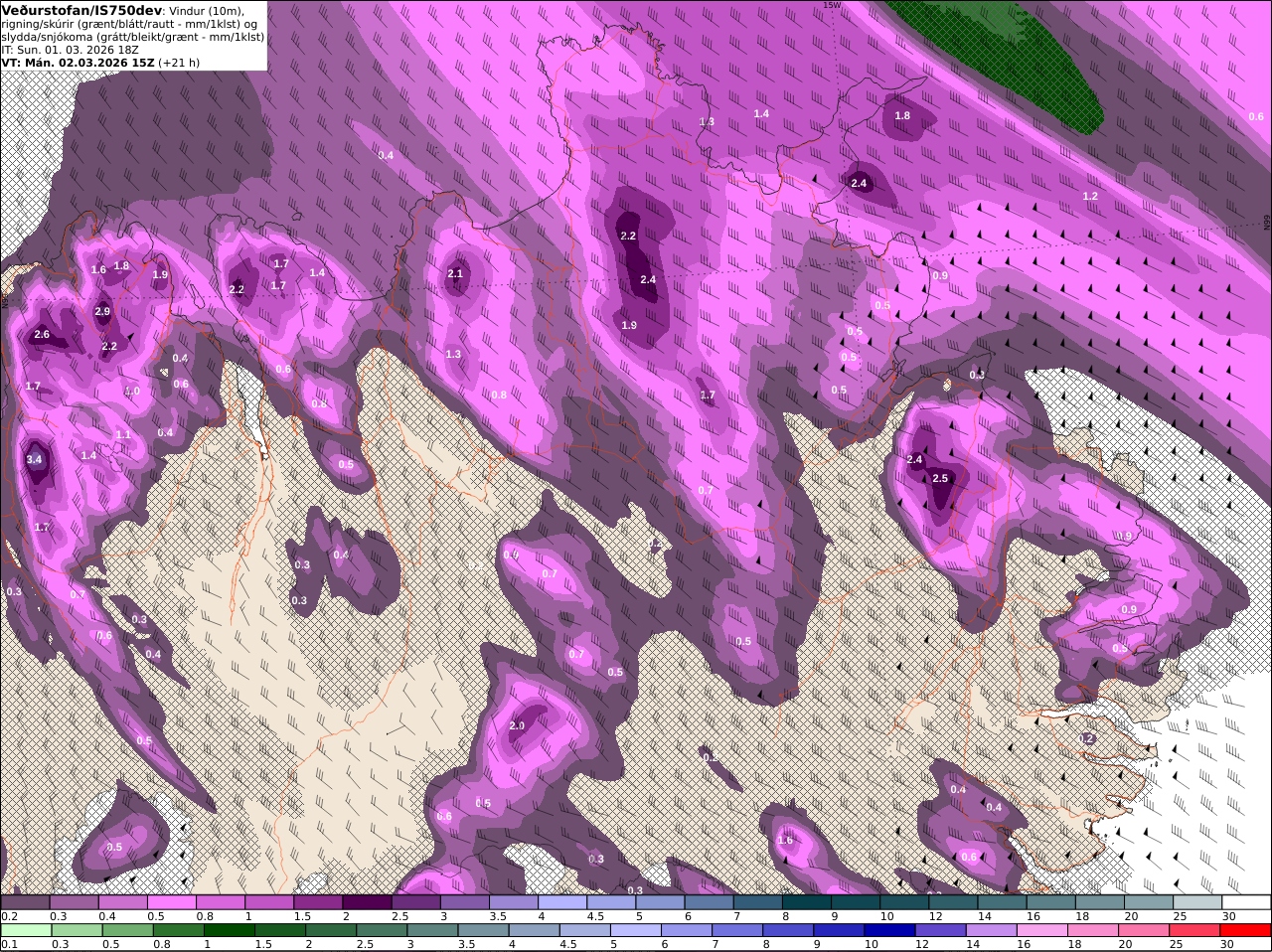This screenshot has width=1272, height=952.
Task: Click the 0.2 label near the southeast coast
Action: click(1086, 738)
